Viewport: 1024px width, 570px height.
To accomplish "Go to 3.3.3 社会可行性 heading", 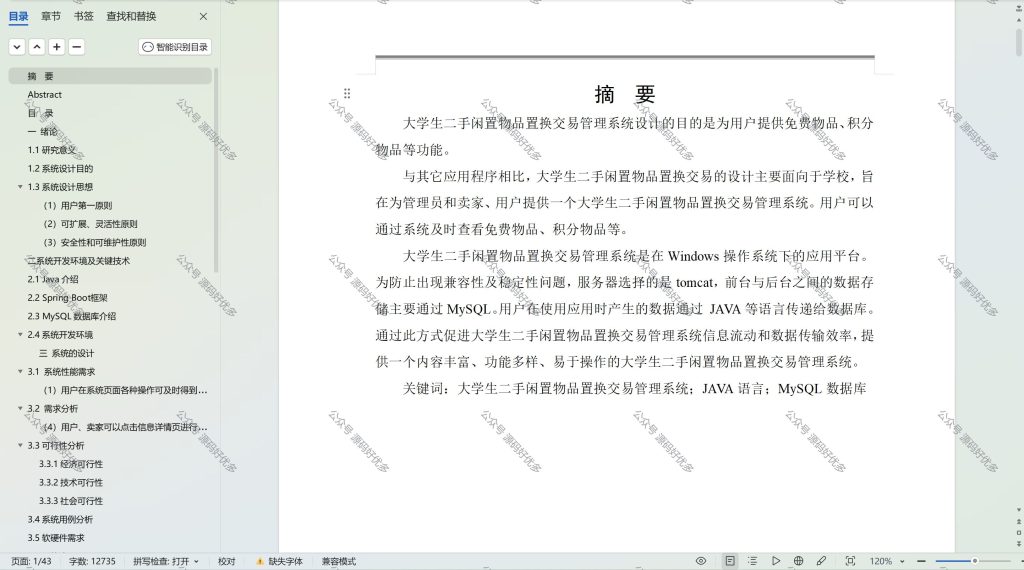I will click(x=71, y=501).
